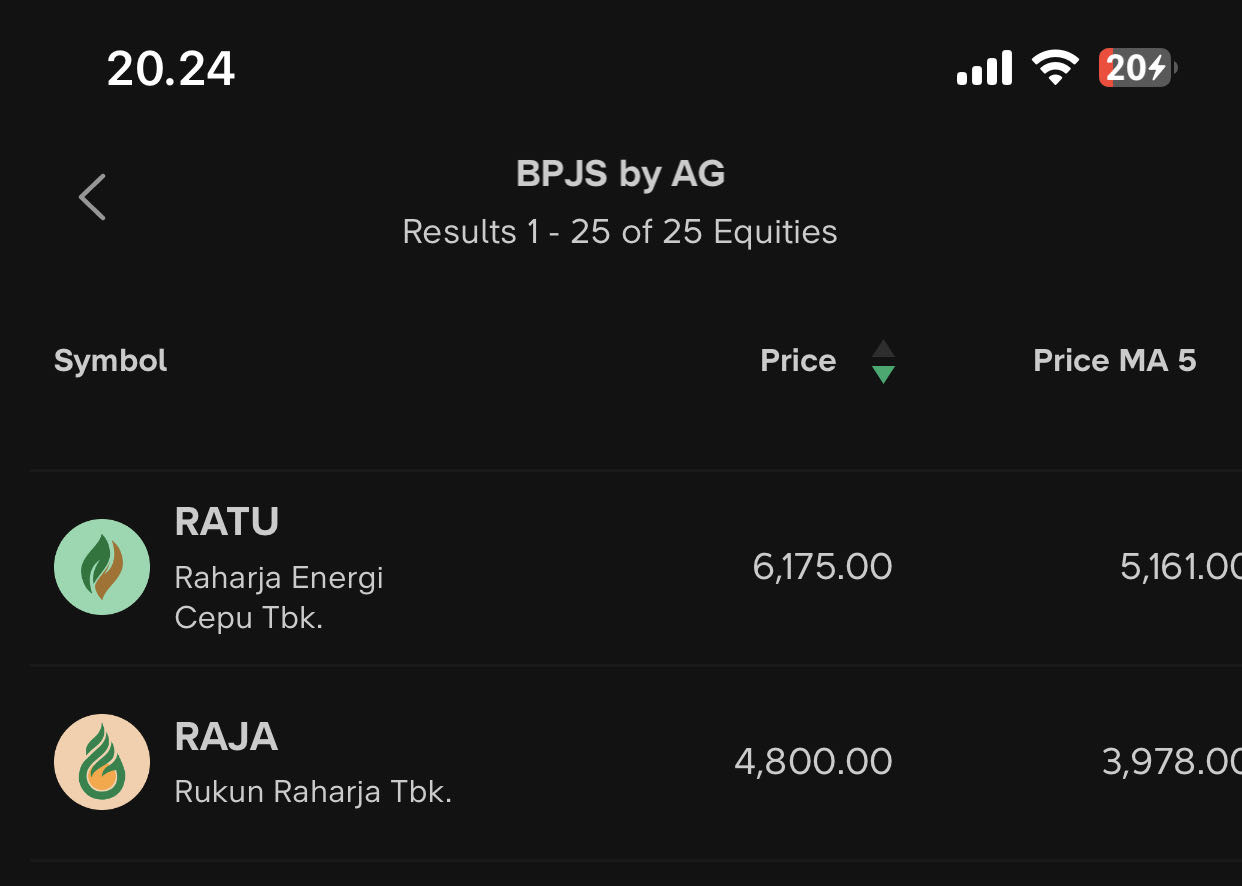Image resolution: width=1242 pixels, height=886 pixels.
Task: Click RATU's Price MA 5 value 5,161
Action: coord(1180,567)
